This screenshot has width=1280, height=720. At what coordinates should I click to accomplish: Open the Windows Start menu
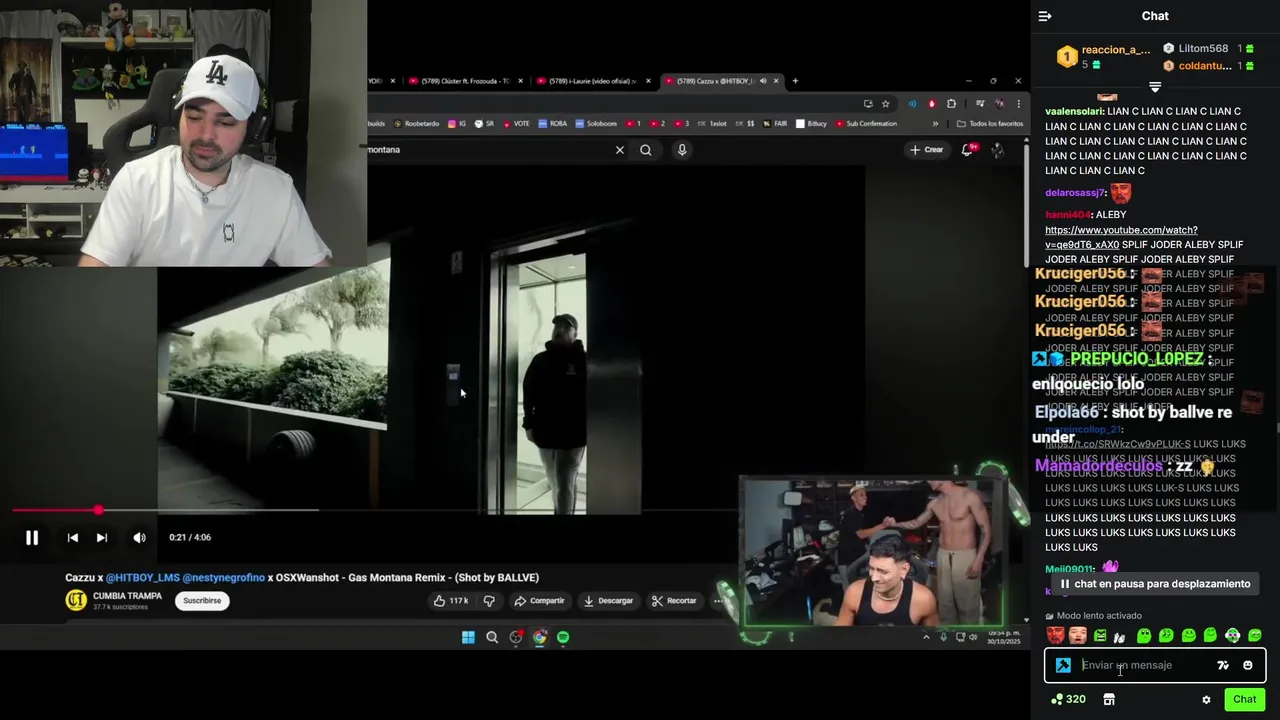pyautogui.click(x=468, y=637)
